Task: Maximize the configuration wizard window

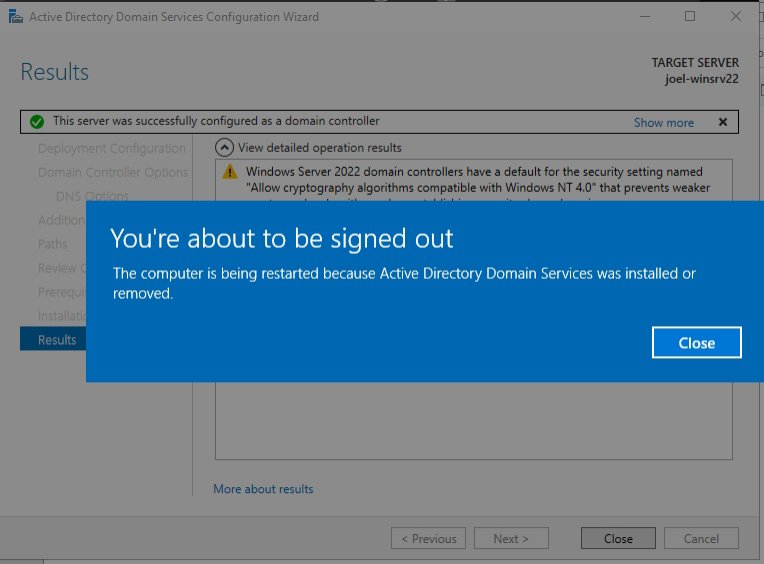Action: point(690,17)
